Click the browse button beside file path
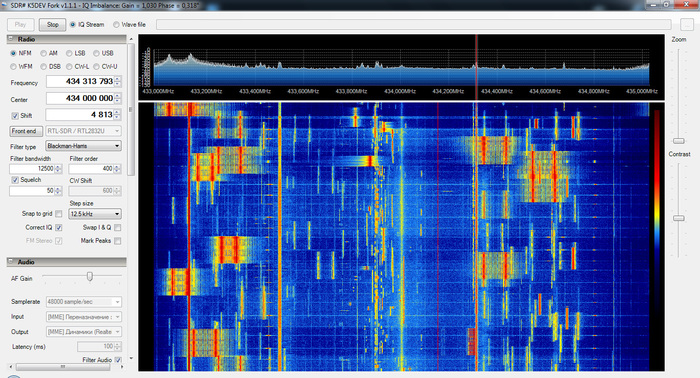The image size is (700, 378). click(x=686, y=25)
